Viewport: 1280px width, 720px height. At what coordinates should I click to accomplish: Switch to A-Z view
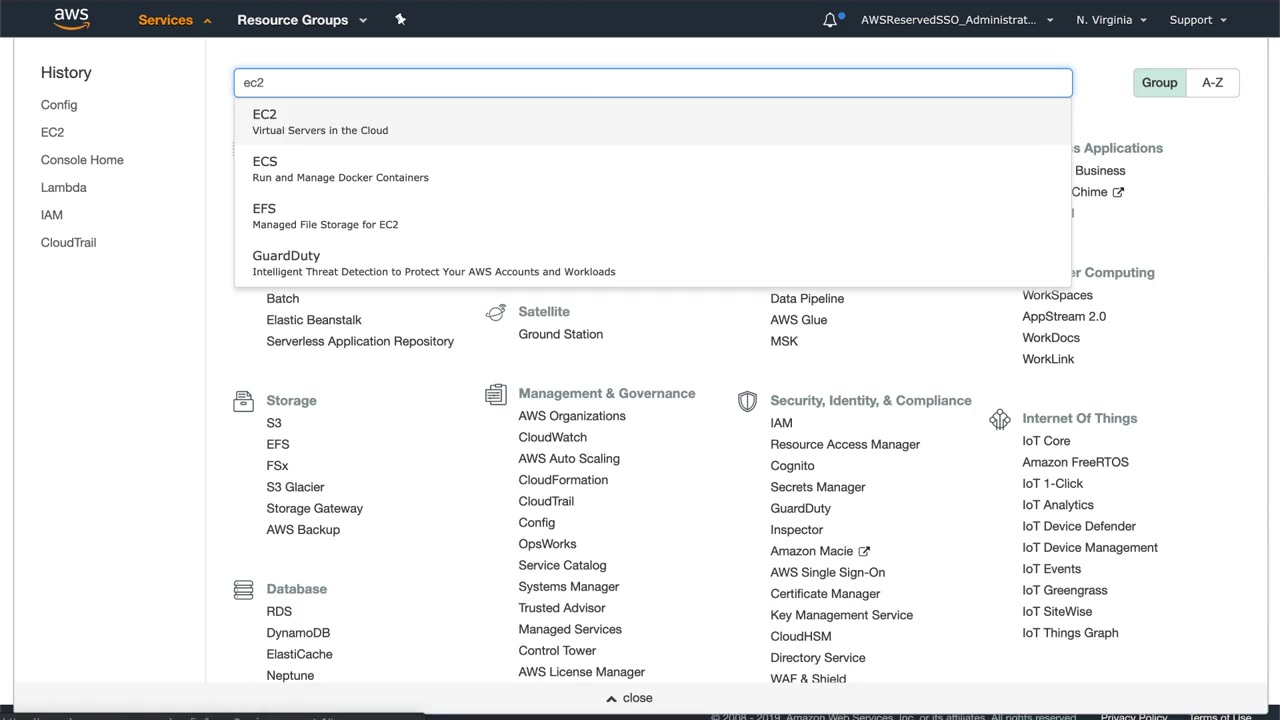coord(1212,83)
